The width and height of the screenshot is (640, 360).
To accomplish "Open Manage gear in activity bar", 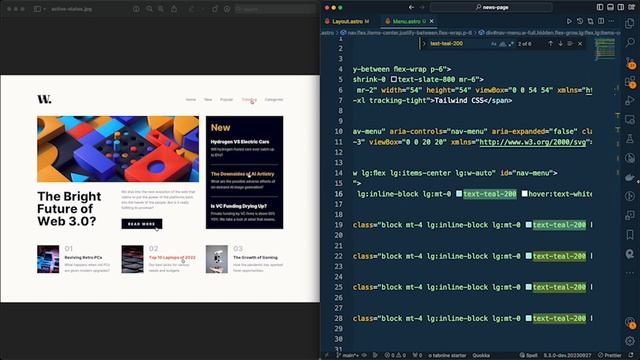I will (x=630, y=340).
